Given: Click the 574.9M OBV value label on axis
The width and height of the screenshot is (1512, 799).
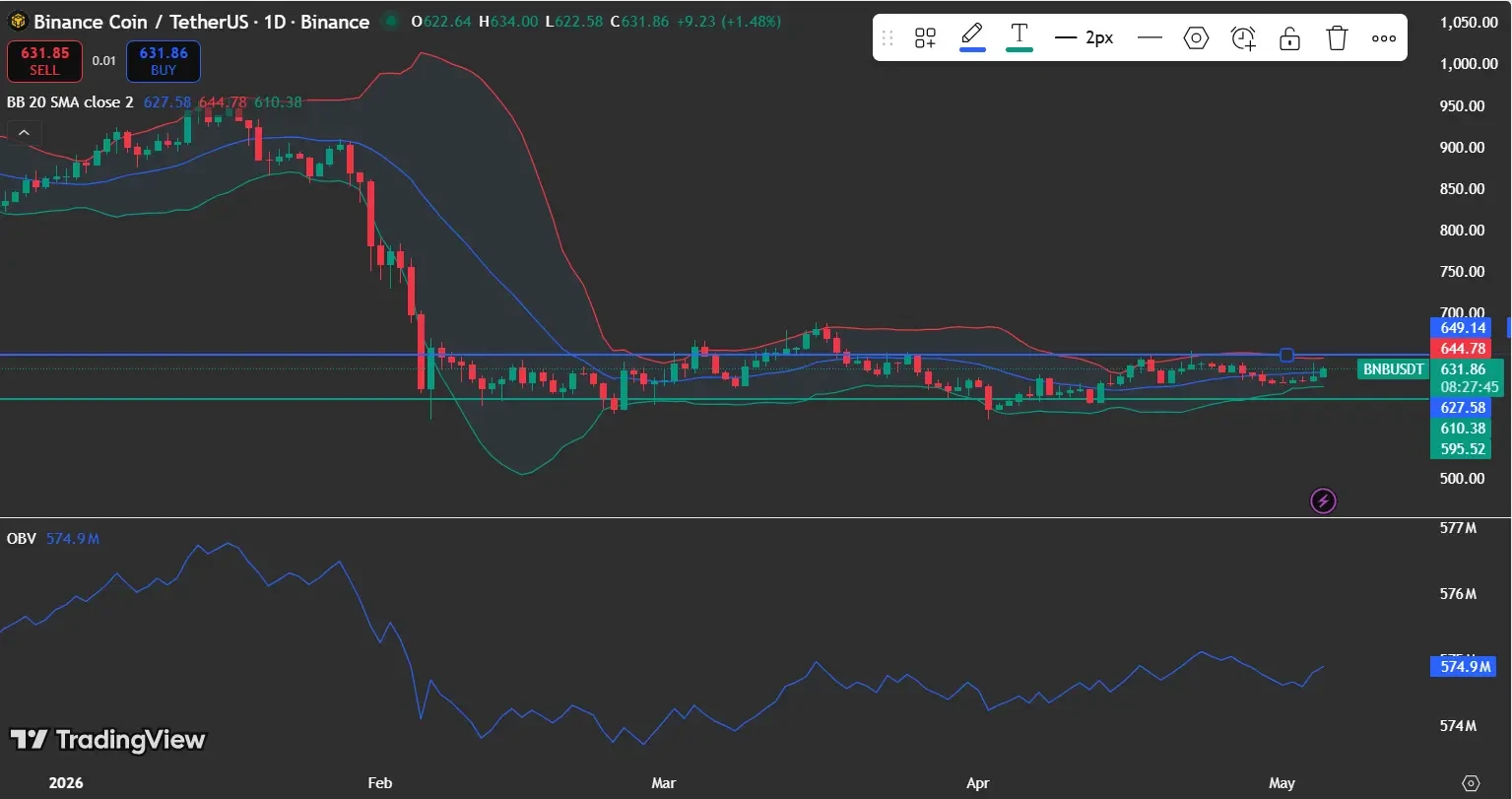Looking at the screenshot, I should [x=1462, y=667].
